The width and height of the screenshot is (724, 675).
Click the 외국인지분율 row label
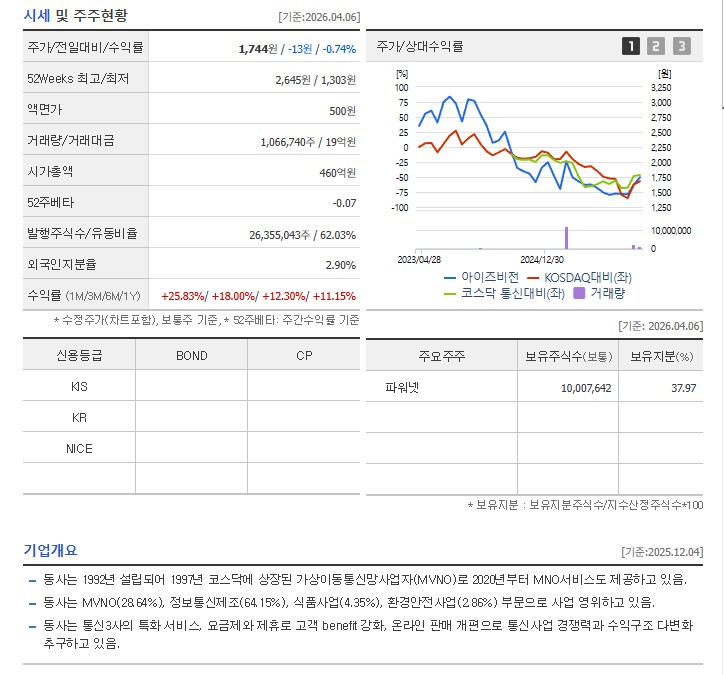click(61, 264)
